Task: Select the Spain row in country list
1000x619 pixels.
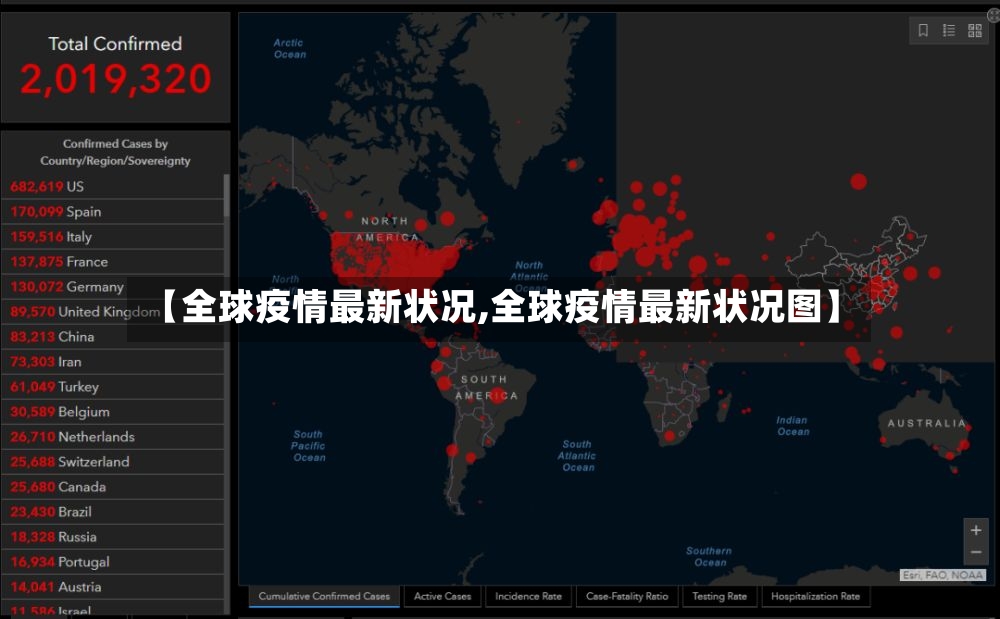Action: [x=113, y=212]
